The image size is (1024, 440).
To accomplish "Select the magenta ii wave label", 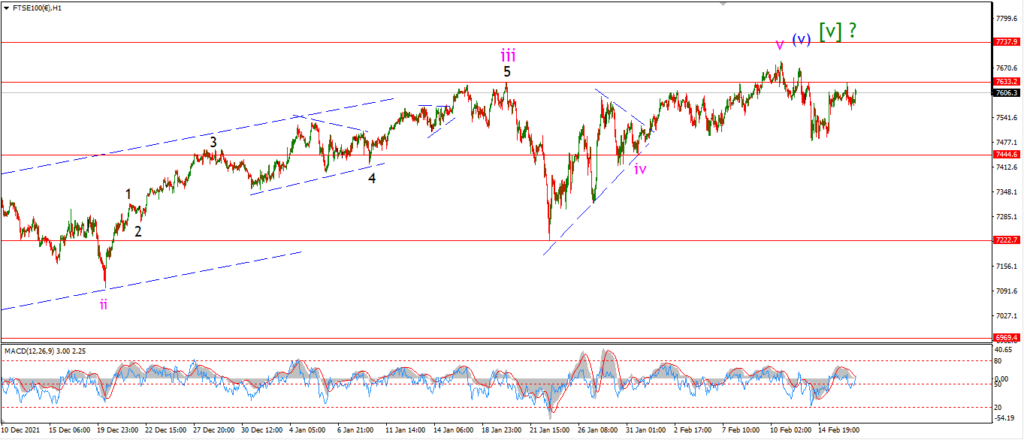I will click(103, 304).
